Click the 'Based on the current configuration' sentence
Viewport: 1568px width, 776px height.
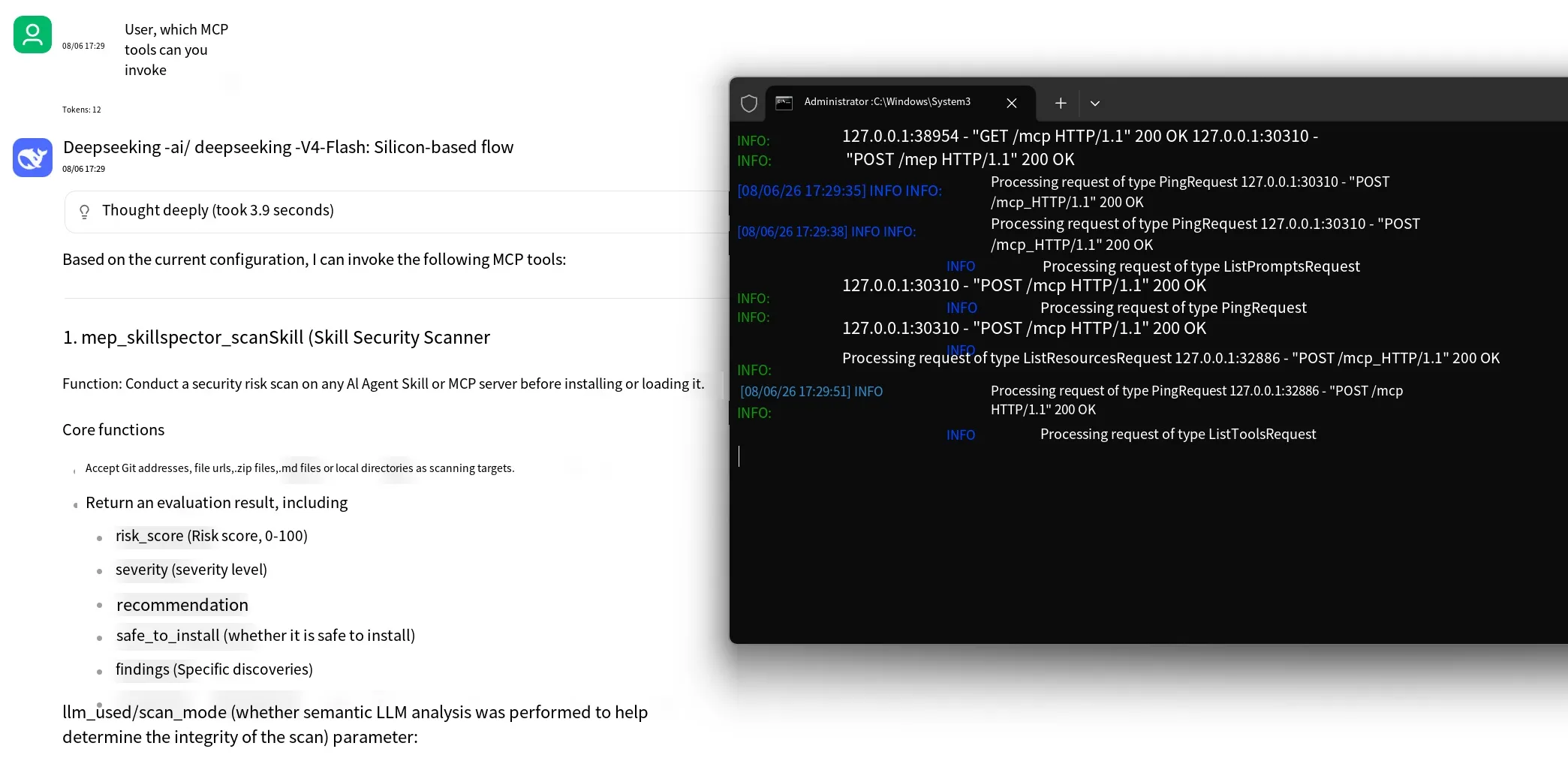315,260
